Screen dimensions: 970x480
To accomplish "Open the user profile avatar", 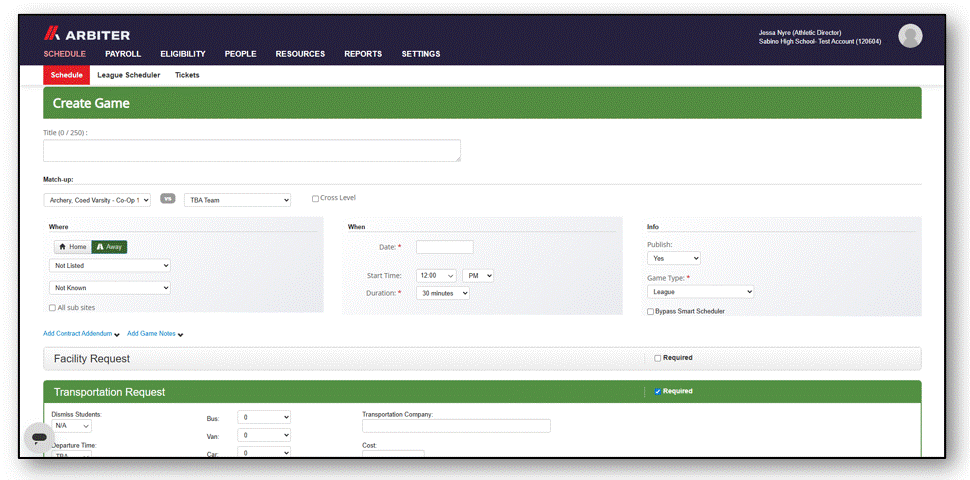I will click(910, 36).
